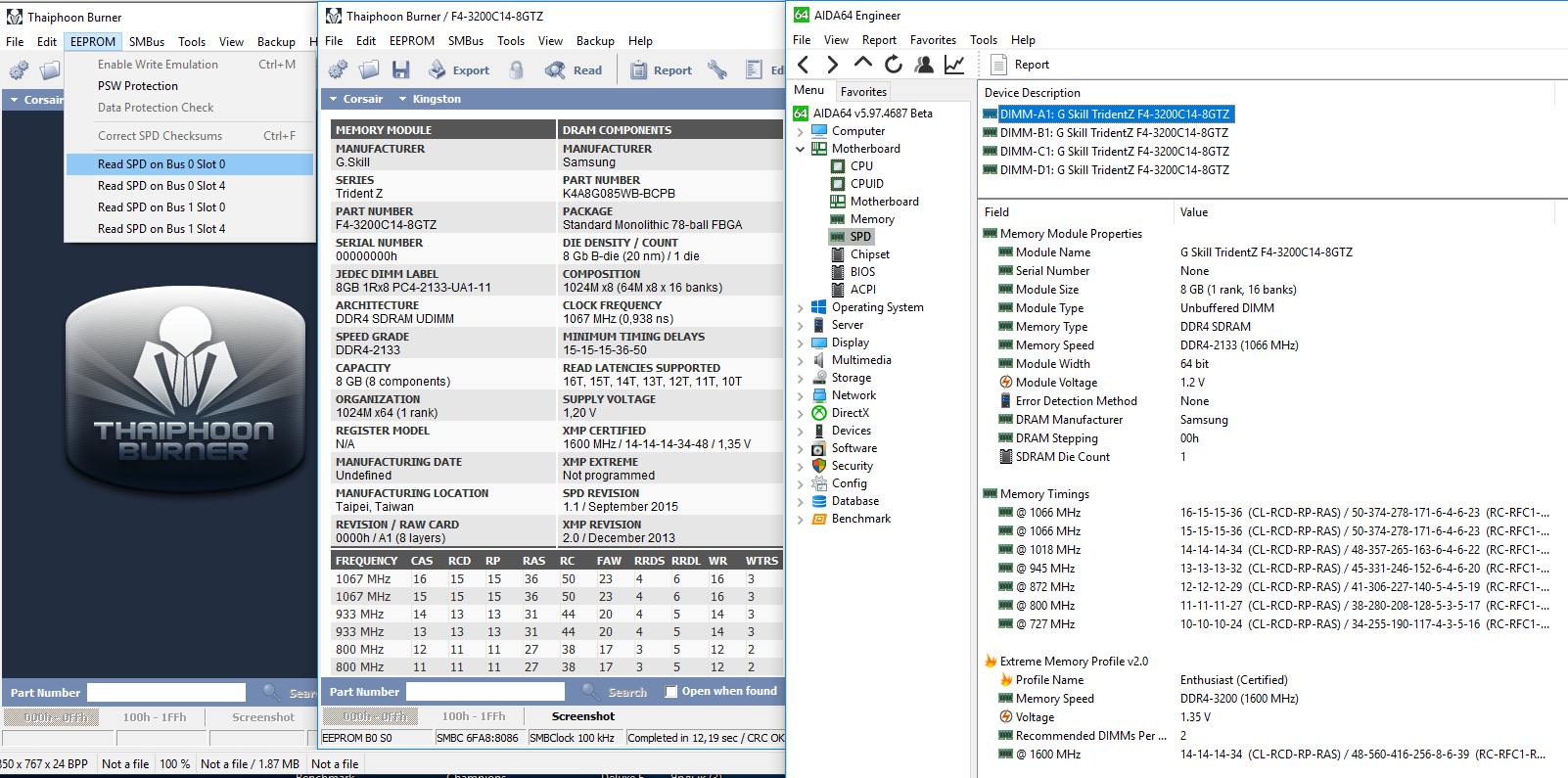Select the BIOS tree item in AIDA64
The height and width of the screenshot is (778, 1568).
tap(853, 271)
